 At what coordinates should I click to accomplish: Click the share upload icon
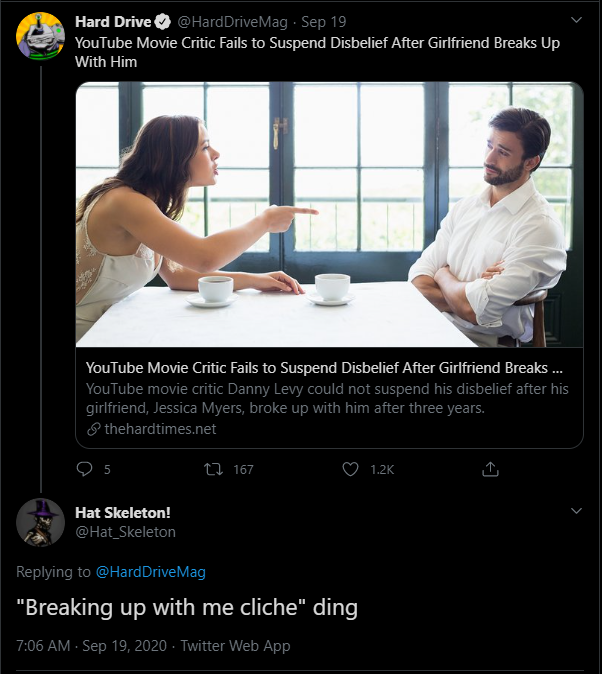click(490, 469)
